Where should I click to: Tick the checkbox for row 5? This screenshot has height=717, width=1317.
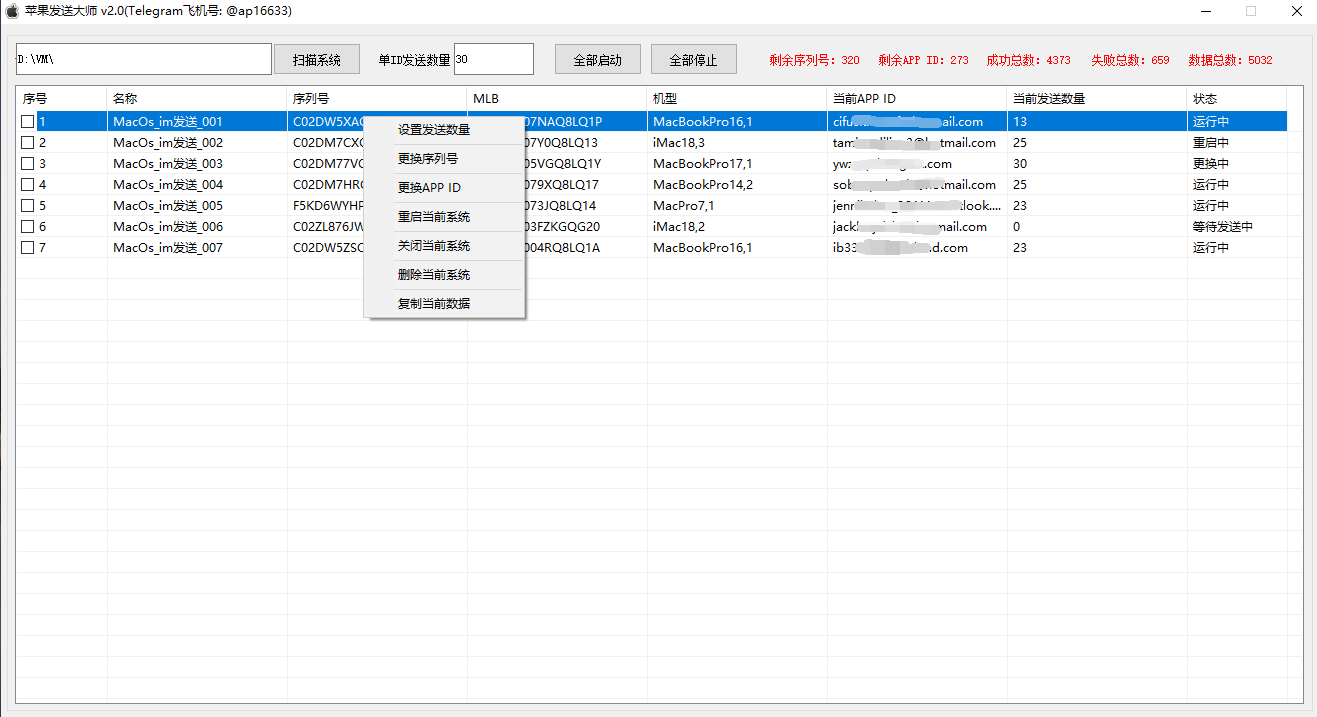click(28, 206)
